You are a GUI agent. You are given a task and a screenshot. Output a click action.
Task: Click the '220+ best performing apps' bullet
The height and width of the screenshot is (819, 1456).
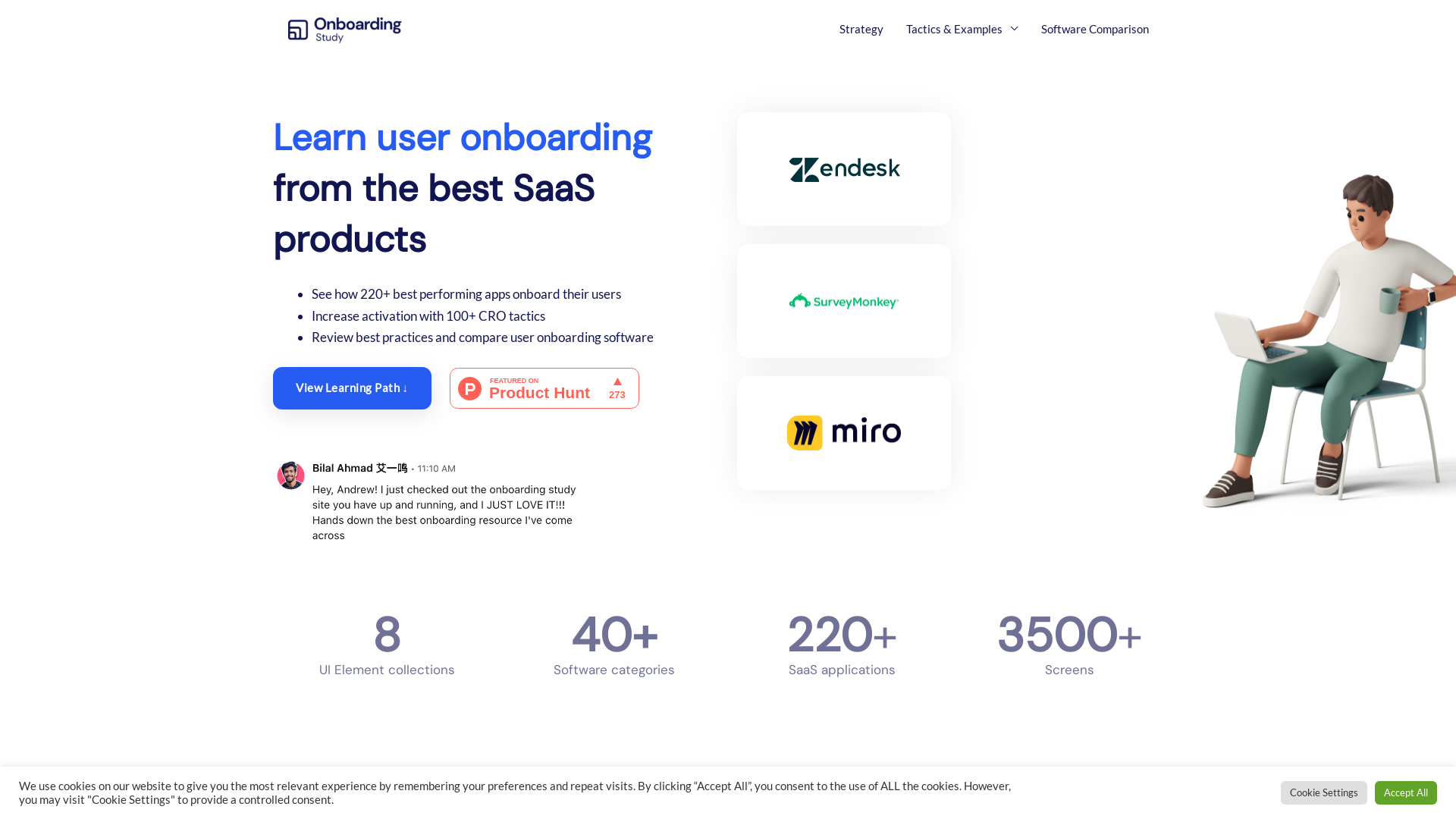466,294
